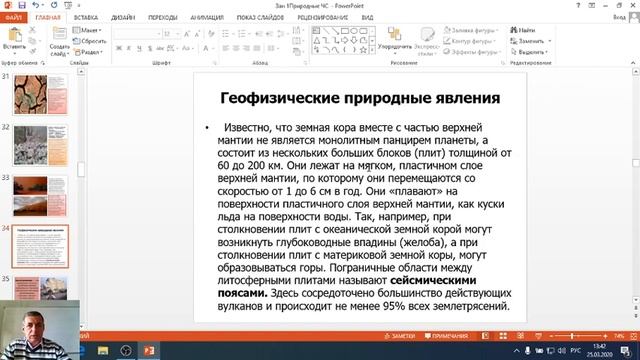The width and height of the screenshot is (640, 360).
Task: Select the rectangle shape in gallery
Action: tap(344, 31)
